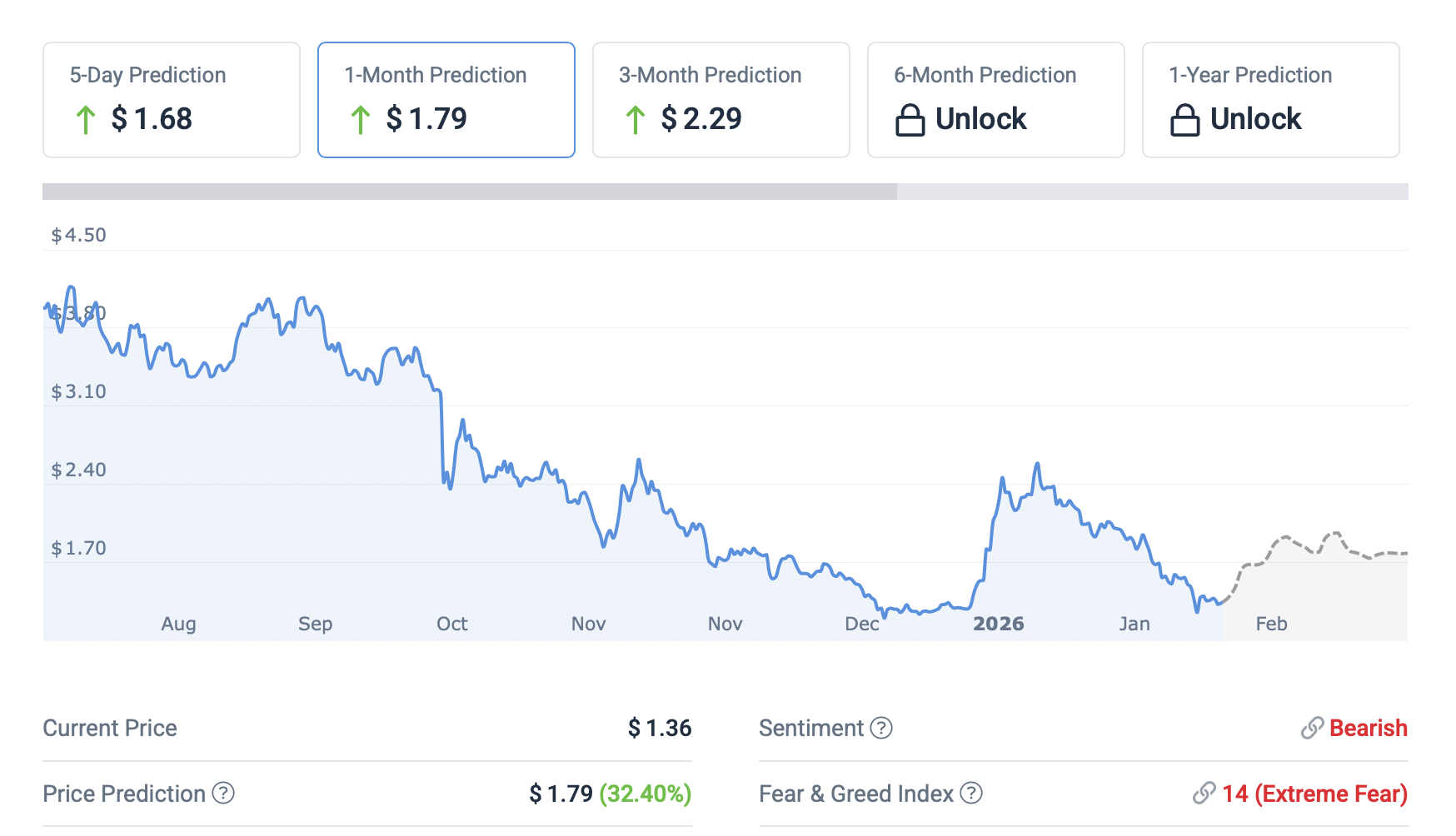Screen dimensions: 1456x836
Task: Click the 1-Year Prediction lock icon
Action: click(1184, 120)
